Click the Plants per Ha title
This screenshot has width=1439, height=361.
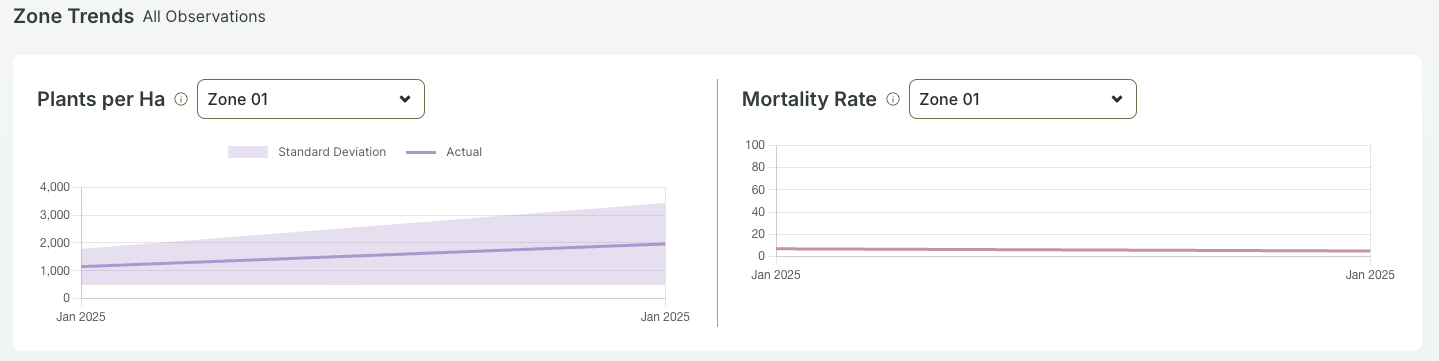pyautogui.click(x=101, y=99)
